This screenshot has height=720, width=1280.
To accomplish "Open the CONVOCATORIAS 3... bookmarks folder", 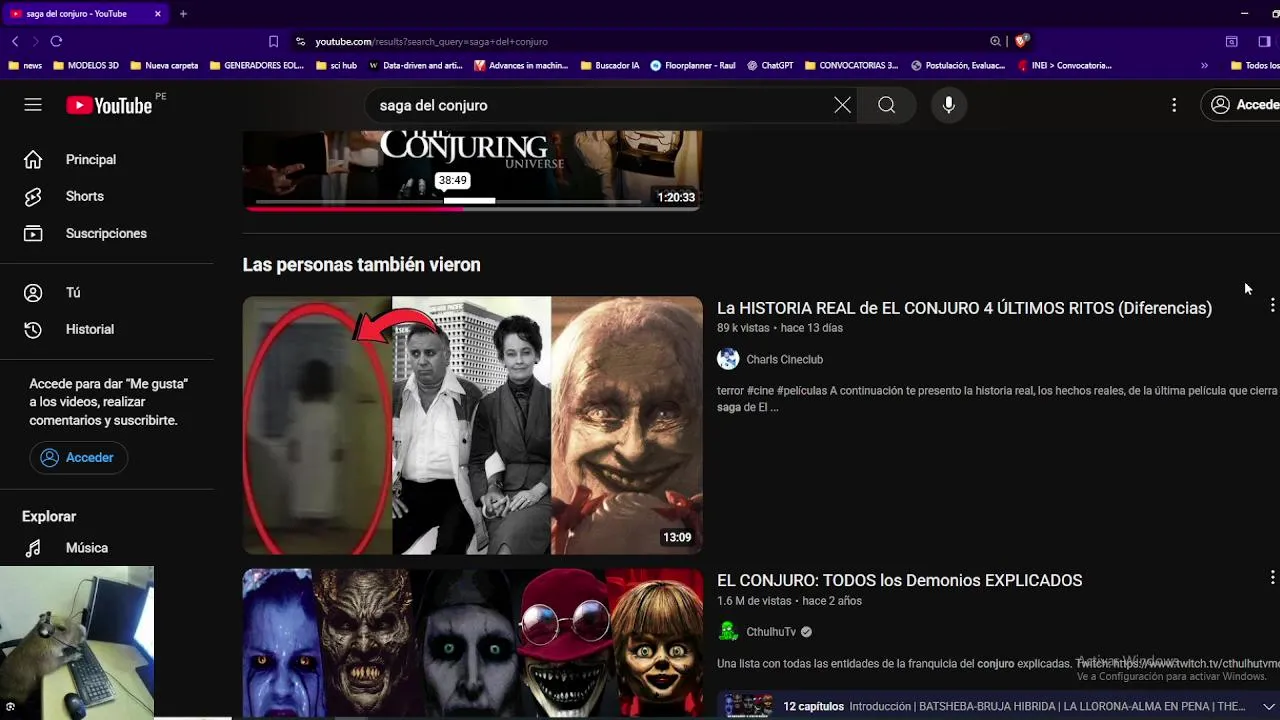I will [852, 65].
